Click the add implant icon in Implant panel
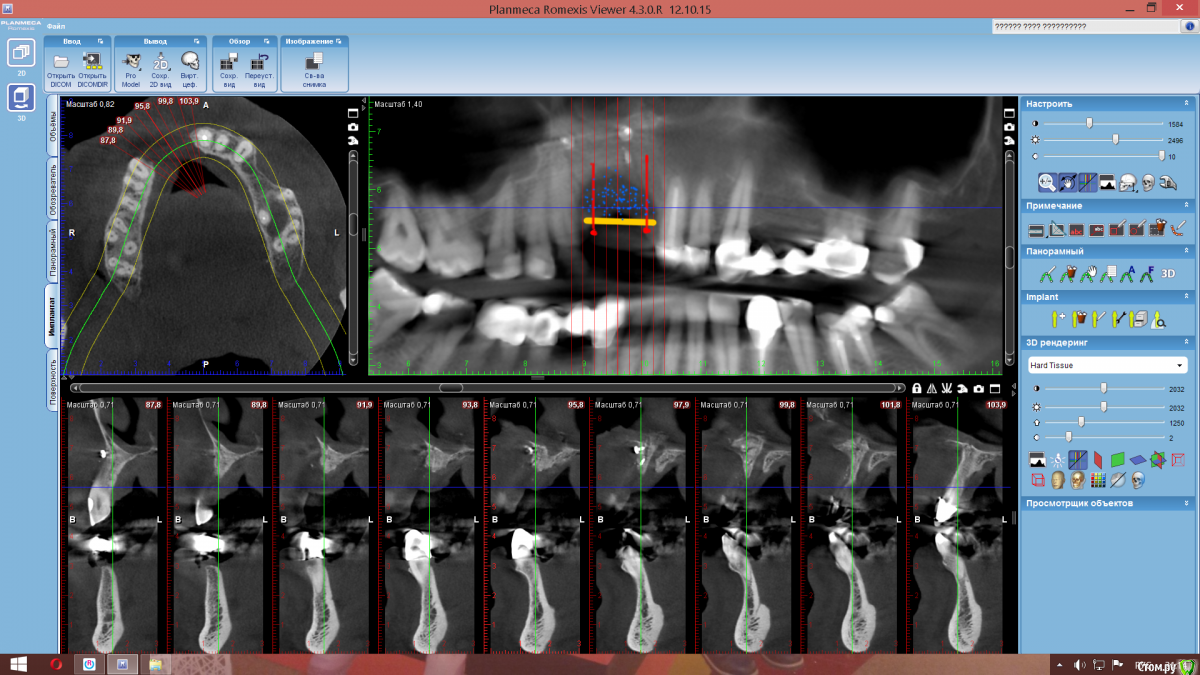The image size is (1200, 675). point(1057,320)
